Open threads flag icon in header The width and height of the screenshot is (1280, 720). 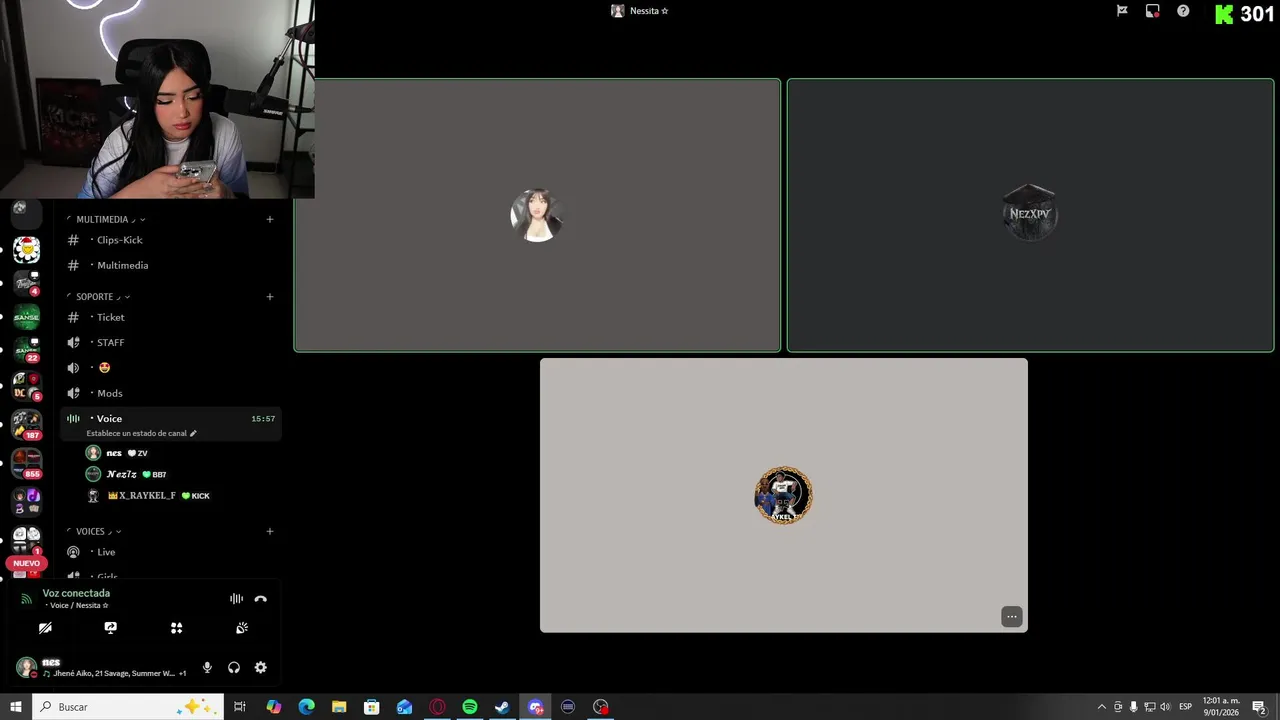(1122, 11)
